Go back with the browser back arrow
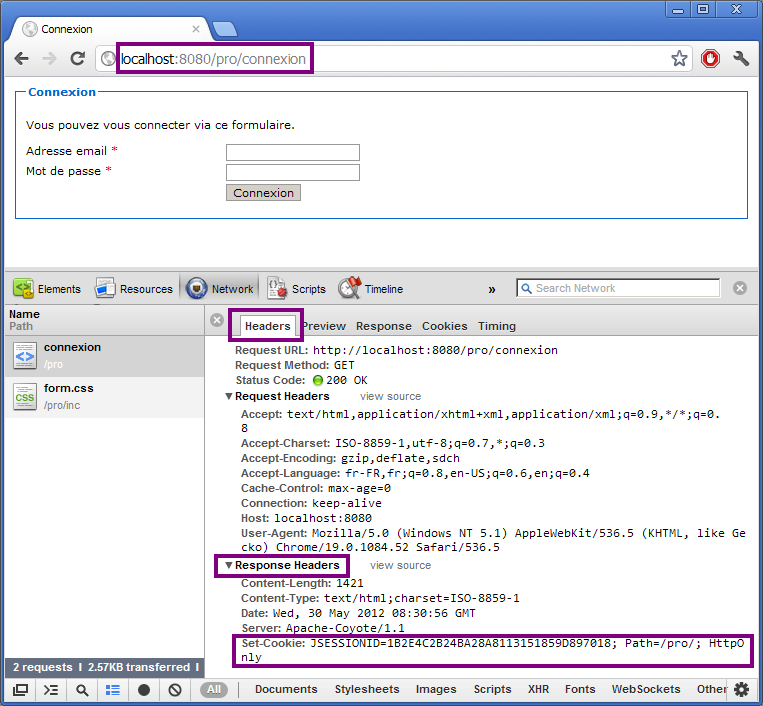This screenshot has width=763, height=706. pyautogui.click(x=21, y=59)
